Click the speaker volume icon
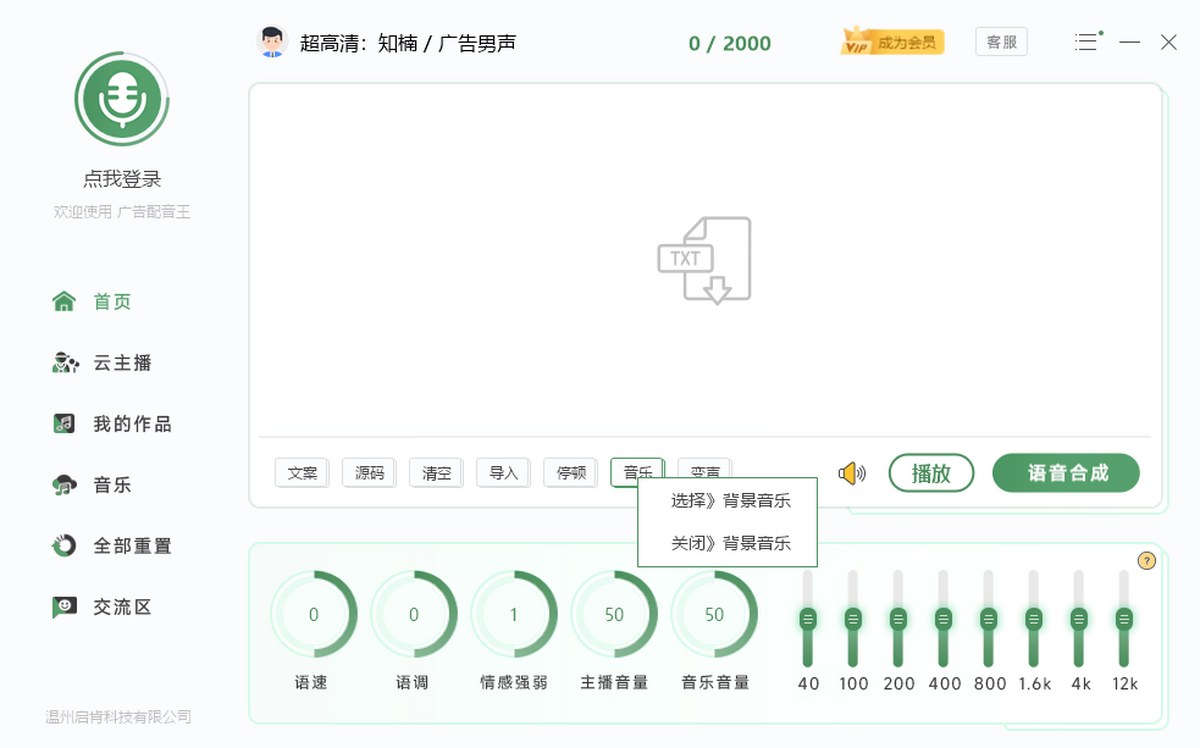The image size is (1200, 748). (851, 473)
